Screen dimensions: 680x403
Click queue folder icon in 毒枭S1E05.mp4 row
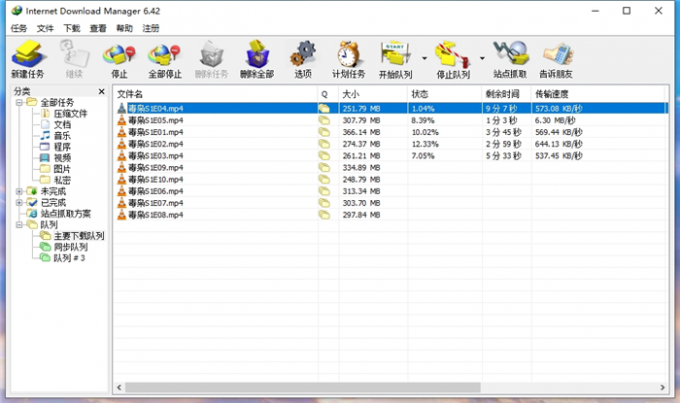tap(324, 120)
